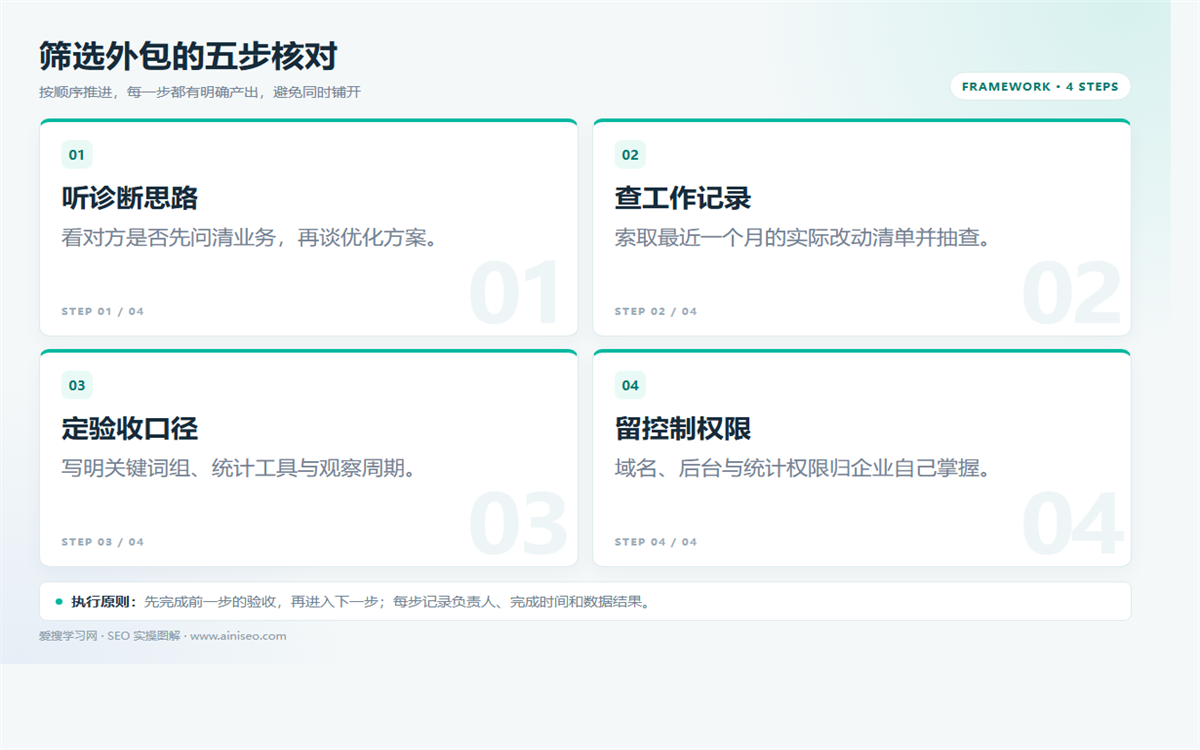Click the 01 number badge
This screenshot has width=1200, height=750.
[77, 155]
